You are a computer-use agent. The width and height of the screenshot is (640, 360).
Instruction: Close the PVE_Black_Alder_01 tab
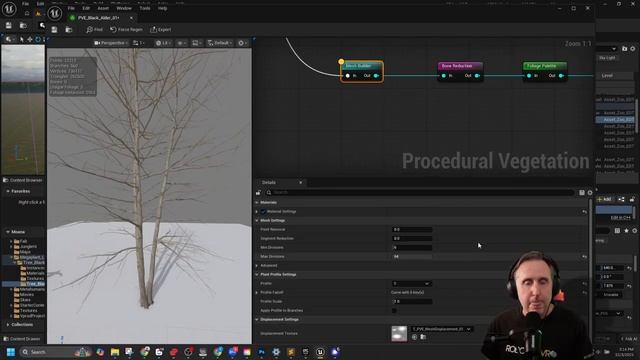[131, 18]
